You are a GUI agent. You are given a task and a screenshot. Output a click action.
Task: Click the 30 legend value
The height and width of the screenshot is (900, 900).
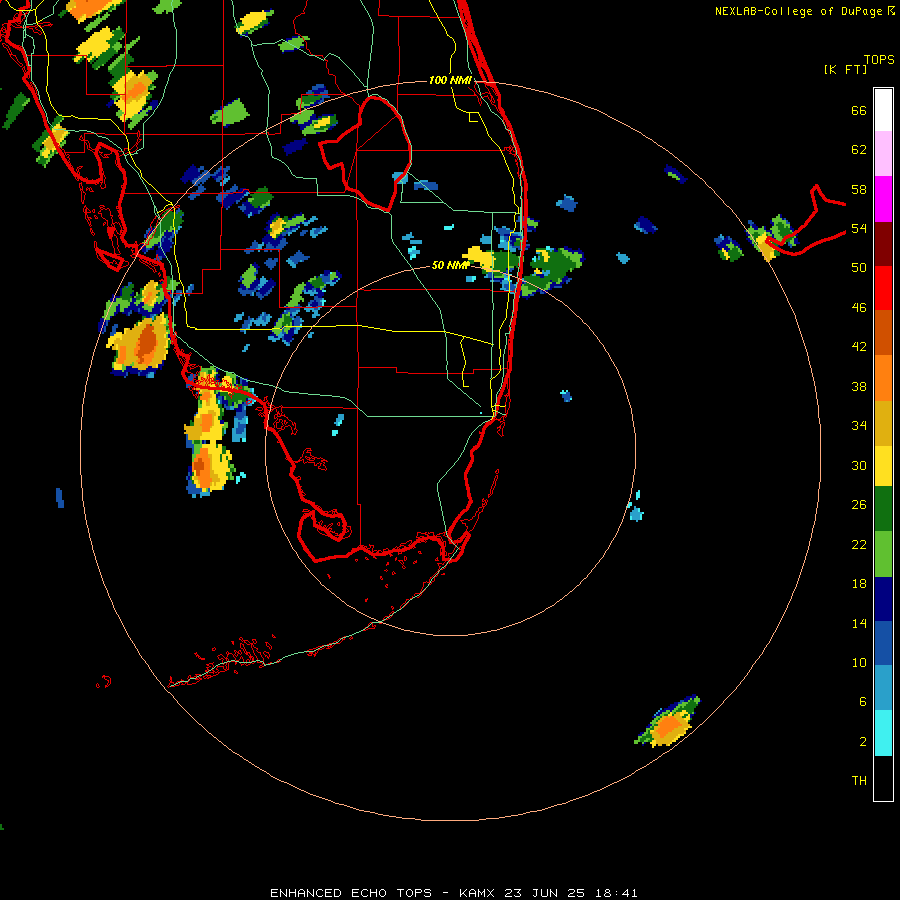859,465
